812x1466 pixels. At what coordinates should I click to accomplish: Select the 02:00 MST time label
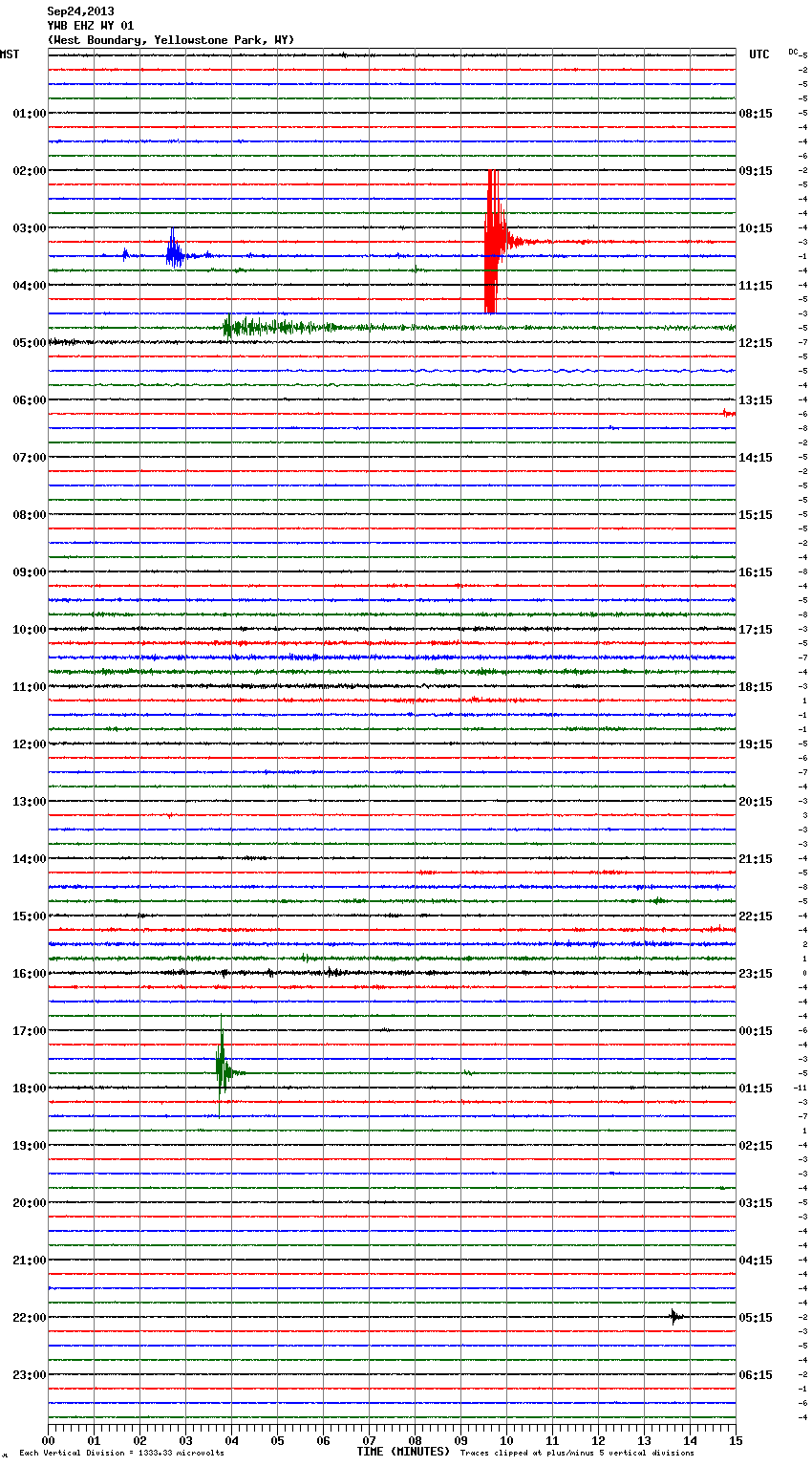pos(29,170)
